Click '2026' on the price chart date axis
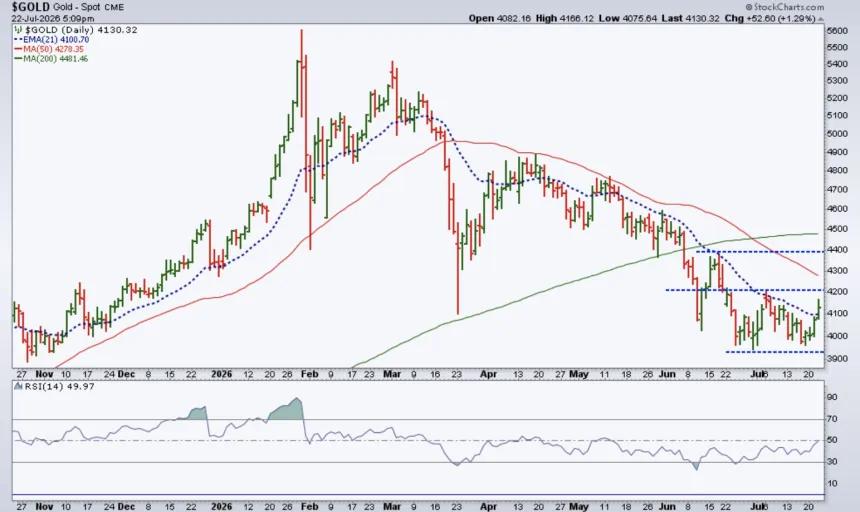The height and width of the screenshot is (512, 860). point(222,374)
